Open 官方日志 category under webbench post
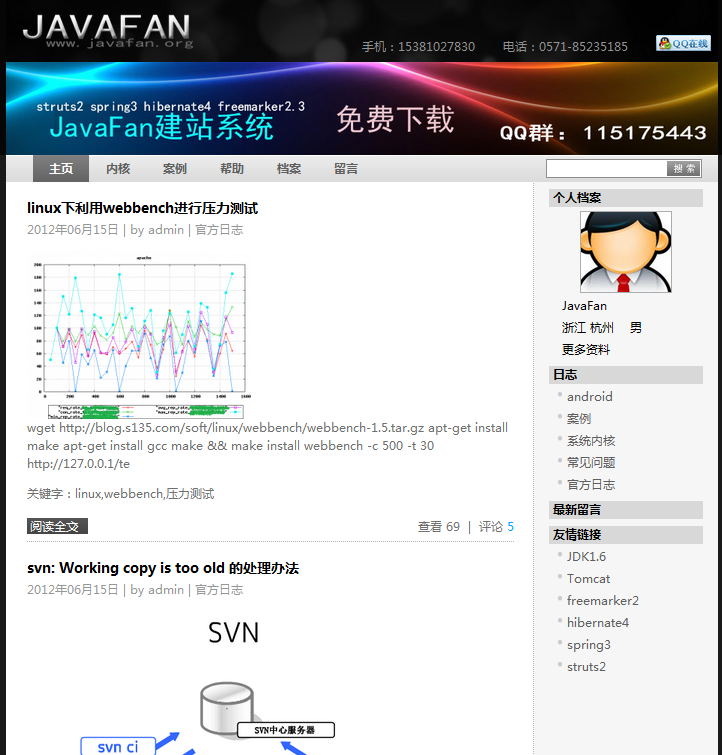This screenshot has width=722, height=755. click(219, 230)
